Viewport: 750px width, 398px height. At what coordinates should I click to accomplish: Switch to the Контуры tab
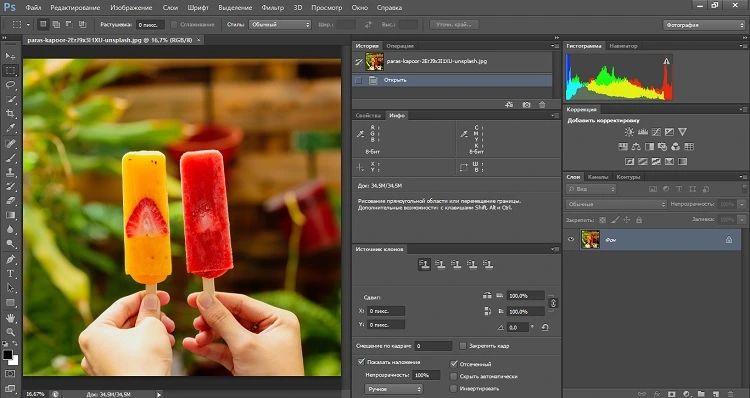(628, 177)
